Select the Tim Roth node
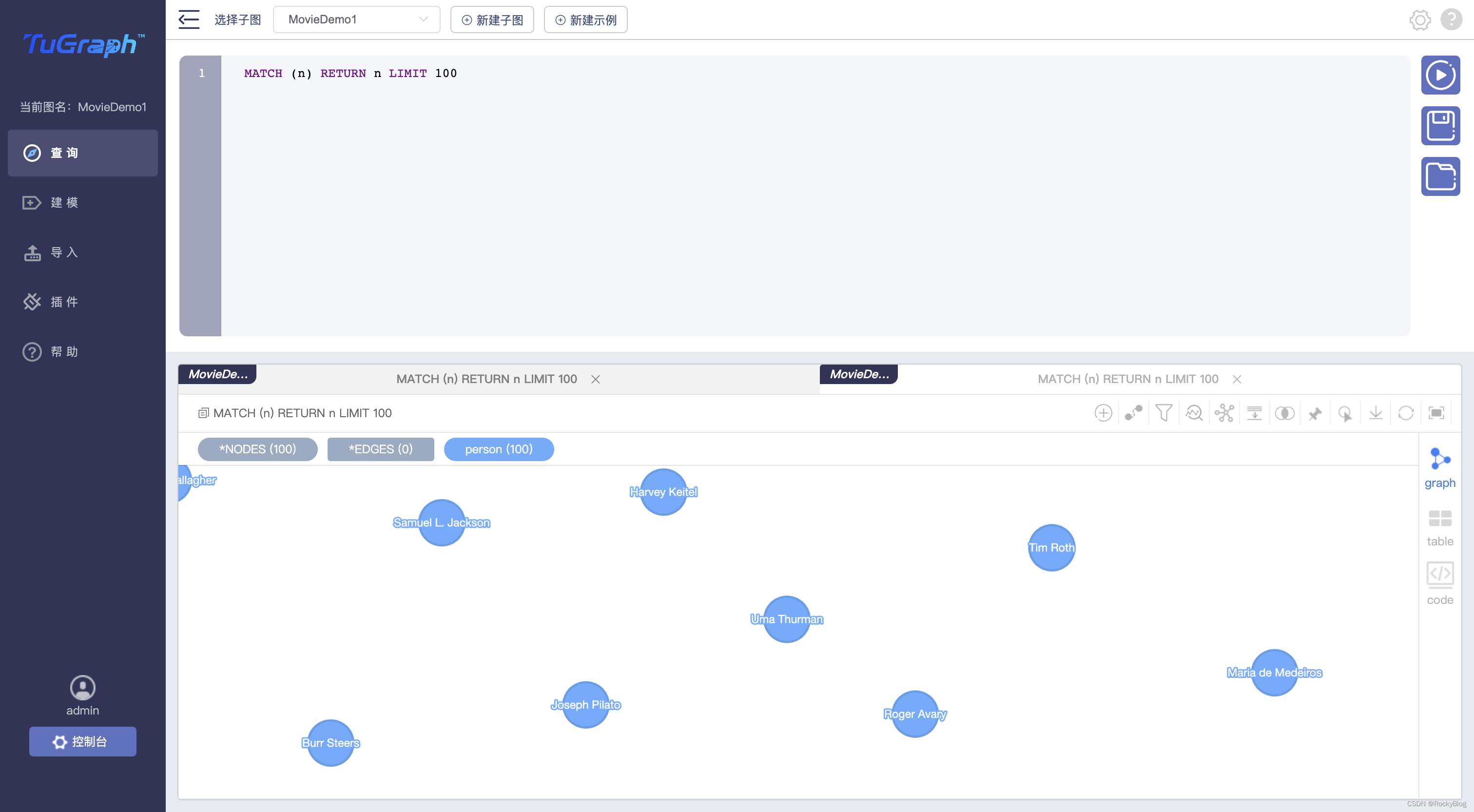 click(1051, 548)
